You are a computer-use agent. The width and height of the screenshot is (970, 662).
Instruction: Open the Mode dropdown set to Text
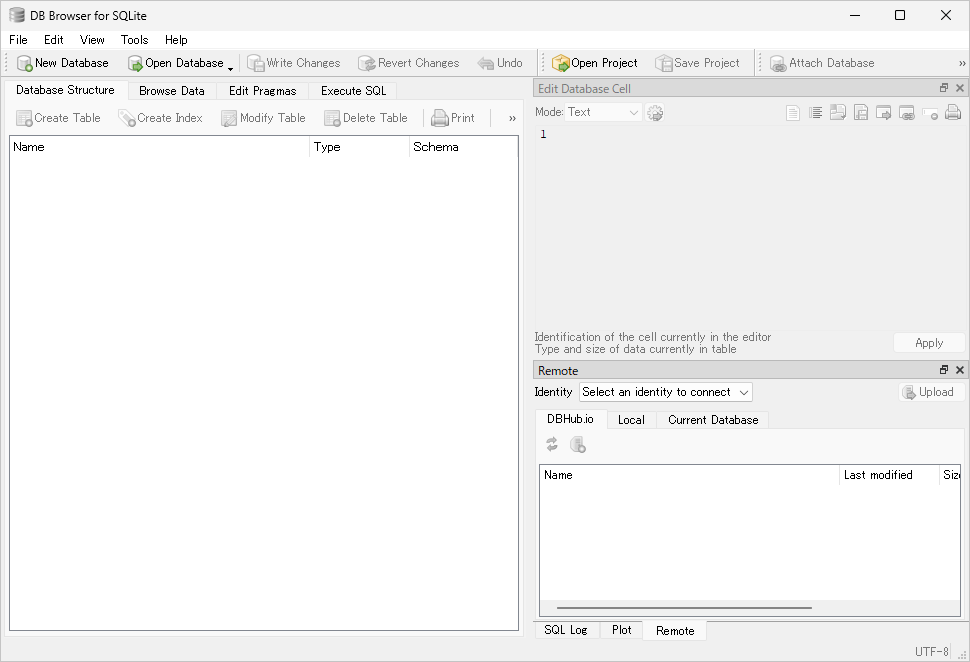click(604, 113)
